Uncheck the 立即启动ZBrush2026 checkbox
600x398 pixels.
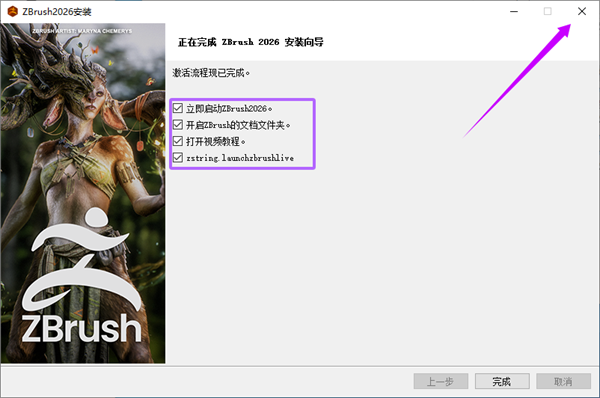click(x=178, y=108)
